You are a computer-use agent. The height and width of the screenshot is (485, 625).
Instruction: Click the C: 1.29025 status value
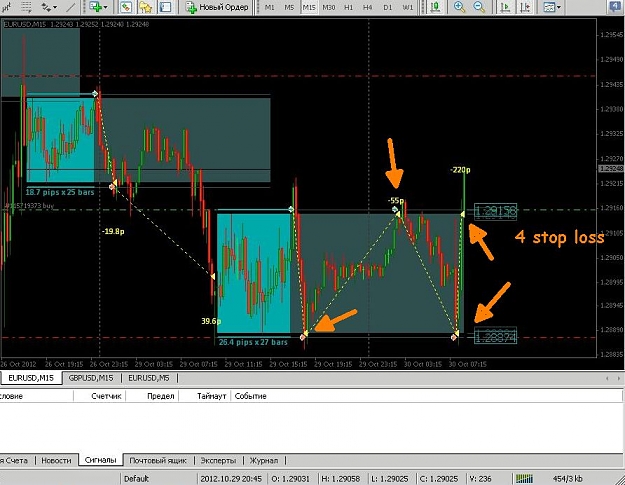tap(439, 479)
